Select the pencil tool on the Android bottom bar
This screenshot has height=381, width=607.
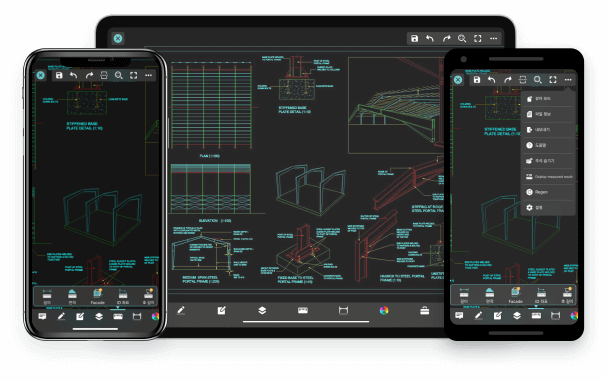[478, 316]
